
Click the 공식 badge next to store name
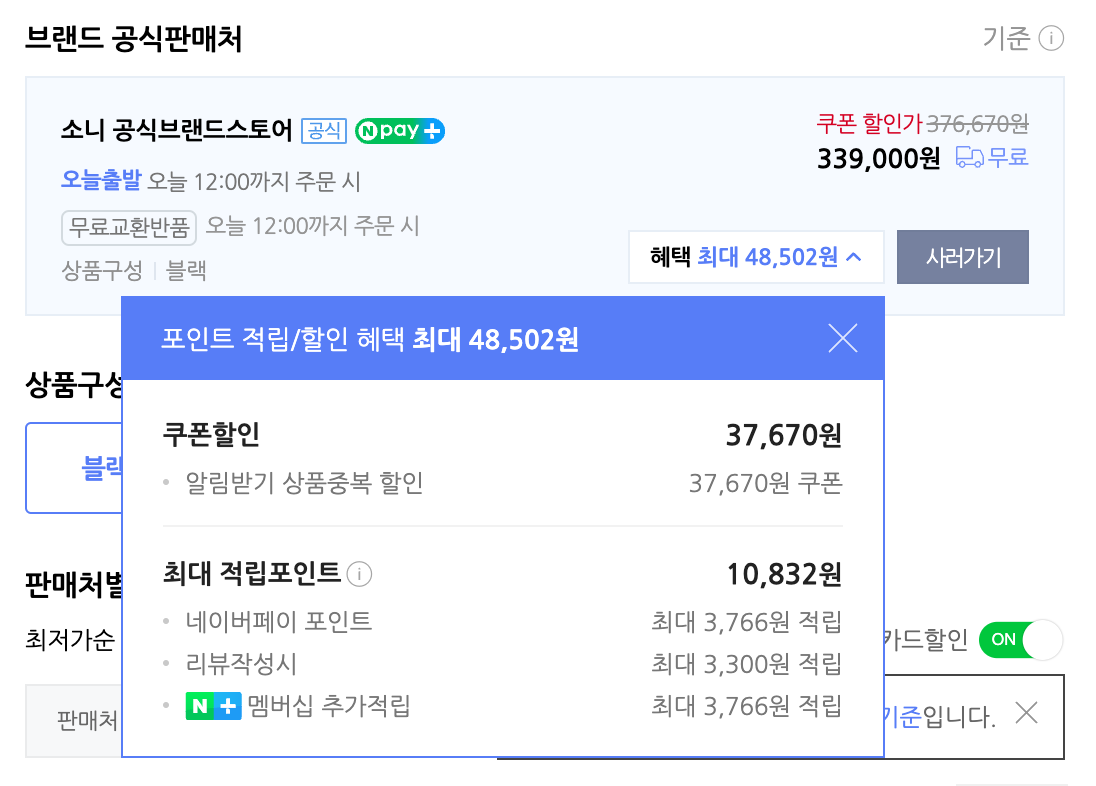tap(324, 131)
